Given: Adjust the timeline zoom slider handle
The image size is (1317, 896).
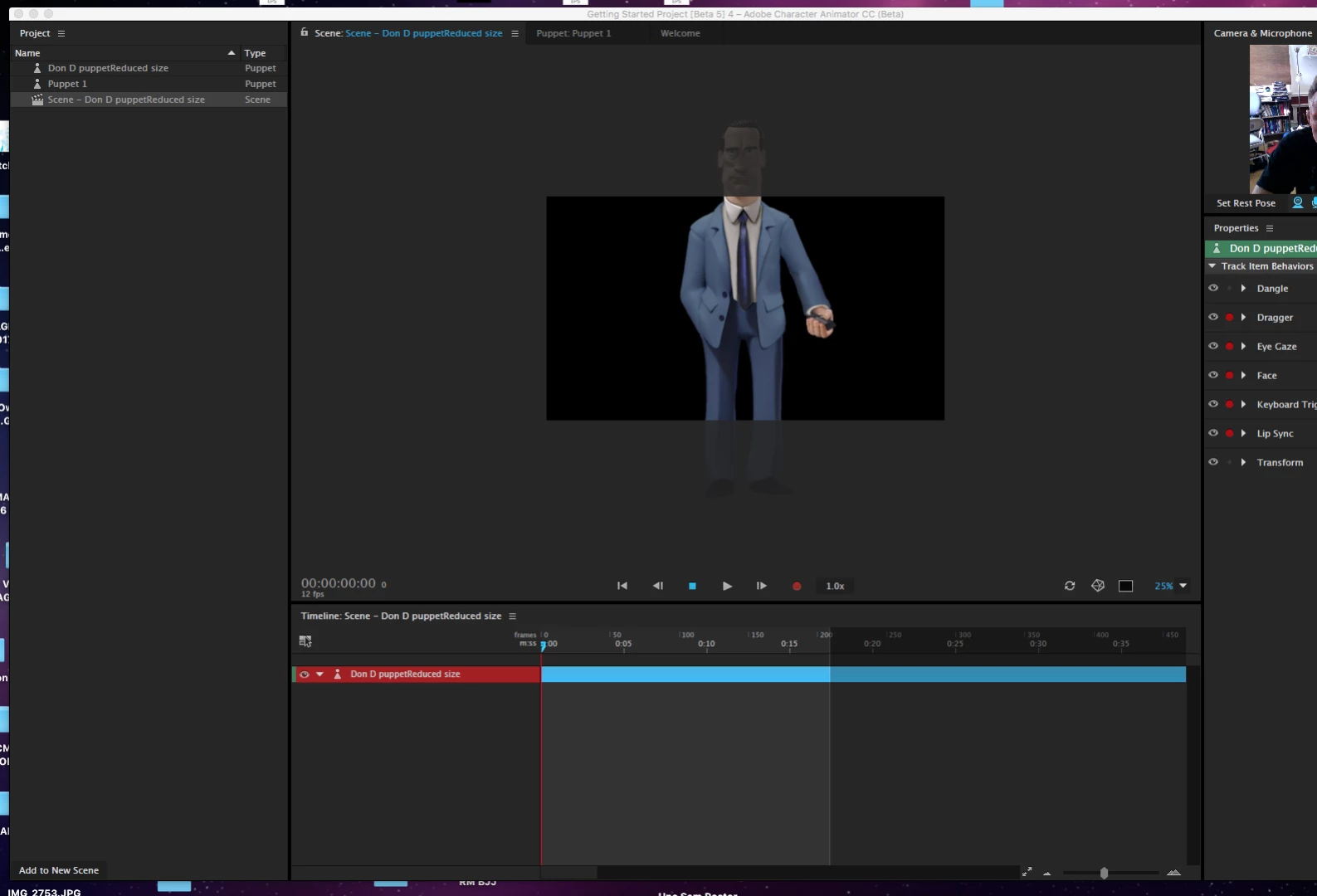Looking at the screenshot, I should point(1104,873).
